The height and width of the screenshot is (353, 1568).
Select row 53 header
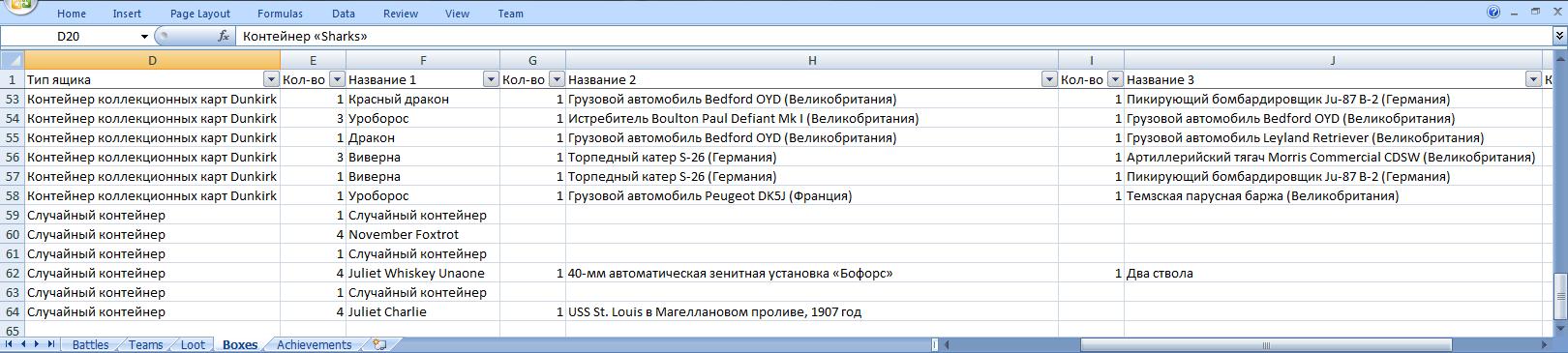click(12, 99)
